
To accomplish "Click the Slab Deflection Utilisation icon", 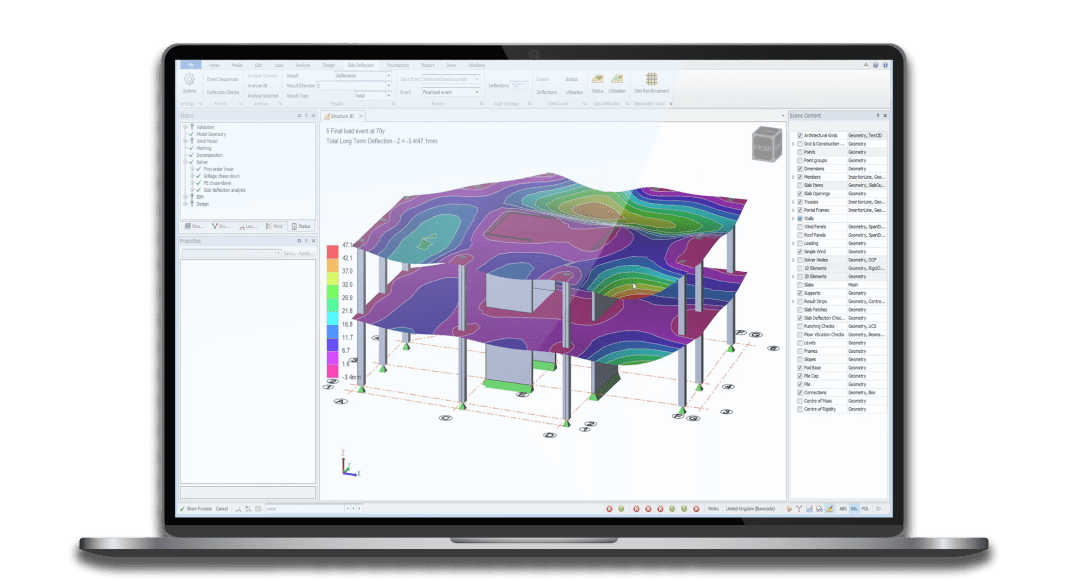I will click(617, 79).
